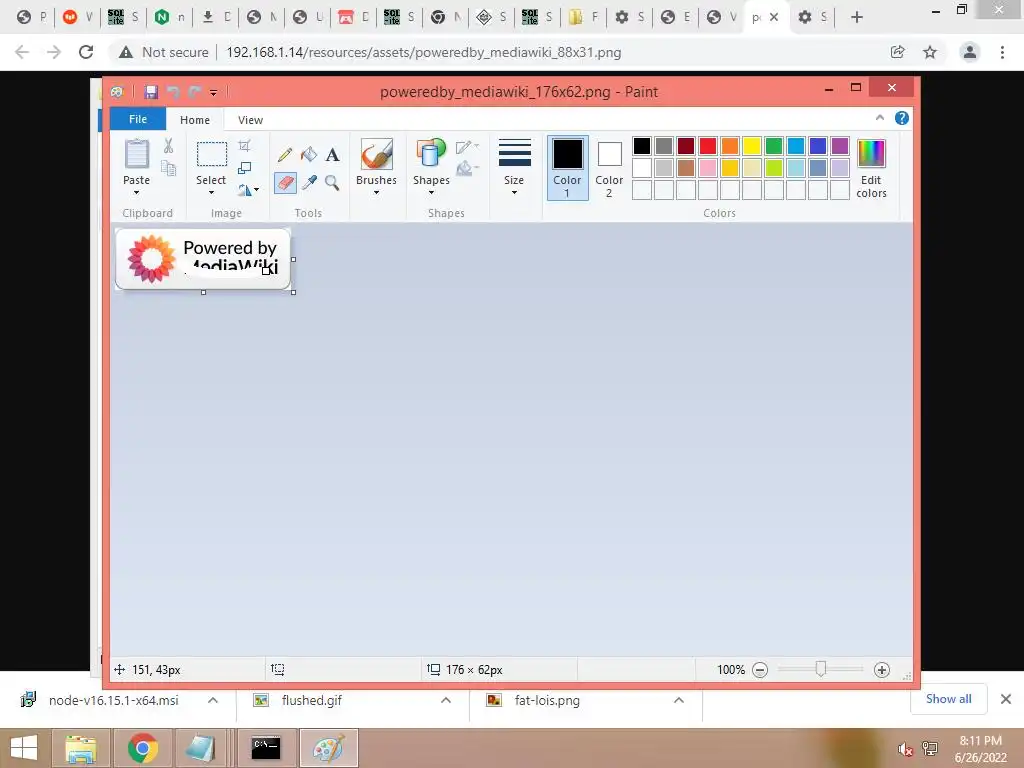Viewport: 1024px width, 768px height.
Task: Click the Copy icon in Clipboard group
Action: pos(168,168)
